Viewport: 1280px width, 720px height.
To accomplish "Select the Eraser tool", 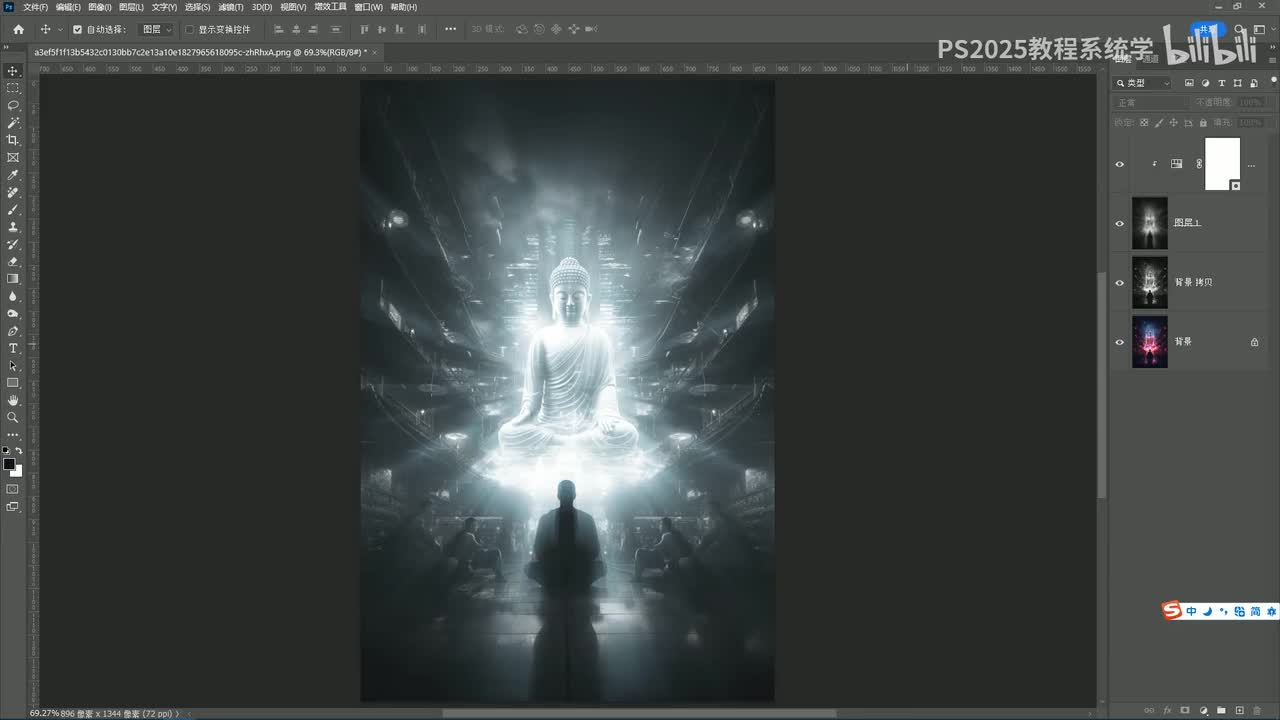I will [x=13, y=261].
